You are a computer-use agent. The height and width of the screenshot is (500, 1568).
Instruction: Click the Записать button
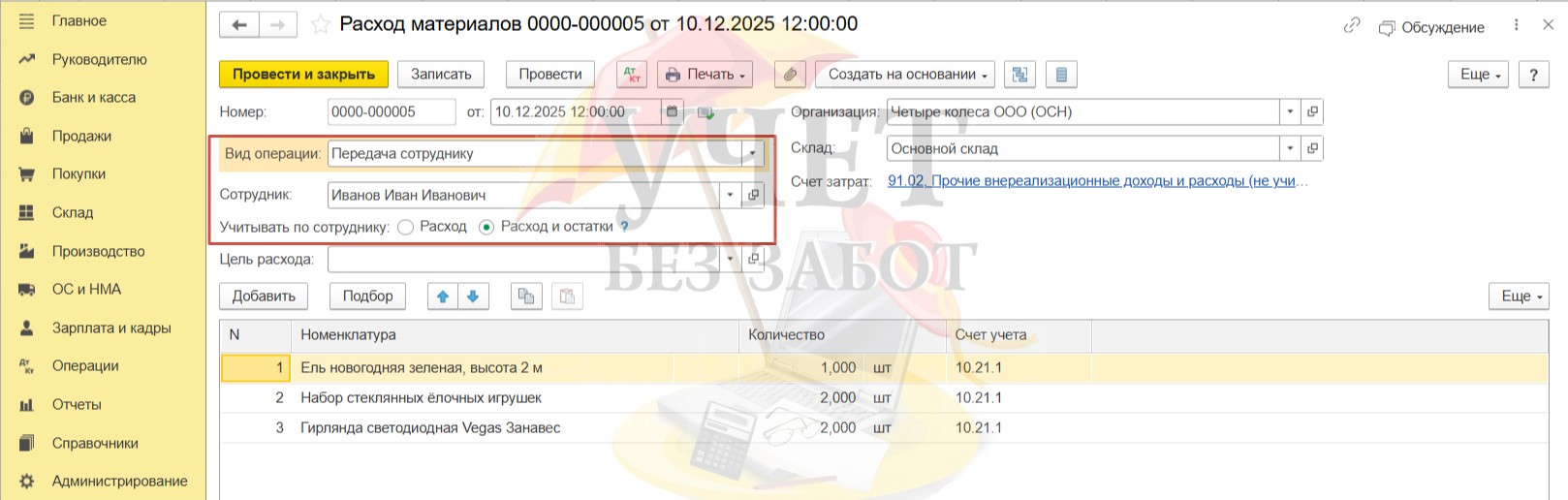[x=441, y=75]
